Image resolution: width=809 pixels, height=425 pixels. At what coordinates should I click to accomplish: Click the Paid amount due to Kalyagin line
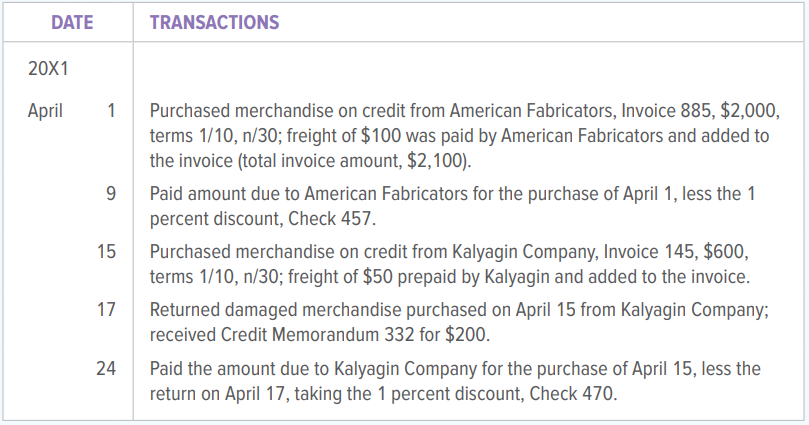tap(455, 369)
